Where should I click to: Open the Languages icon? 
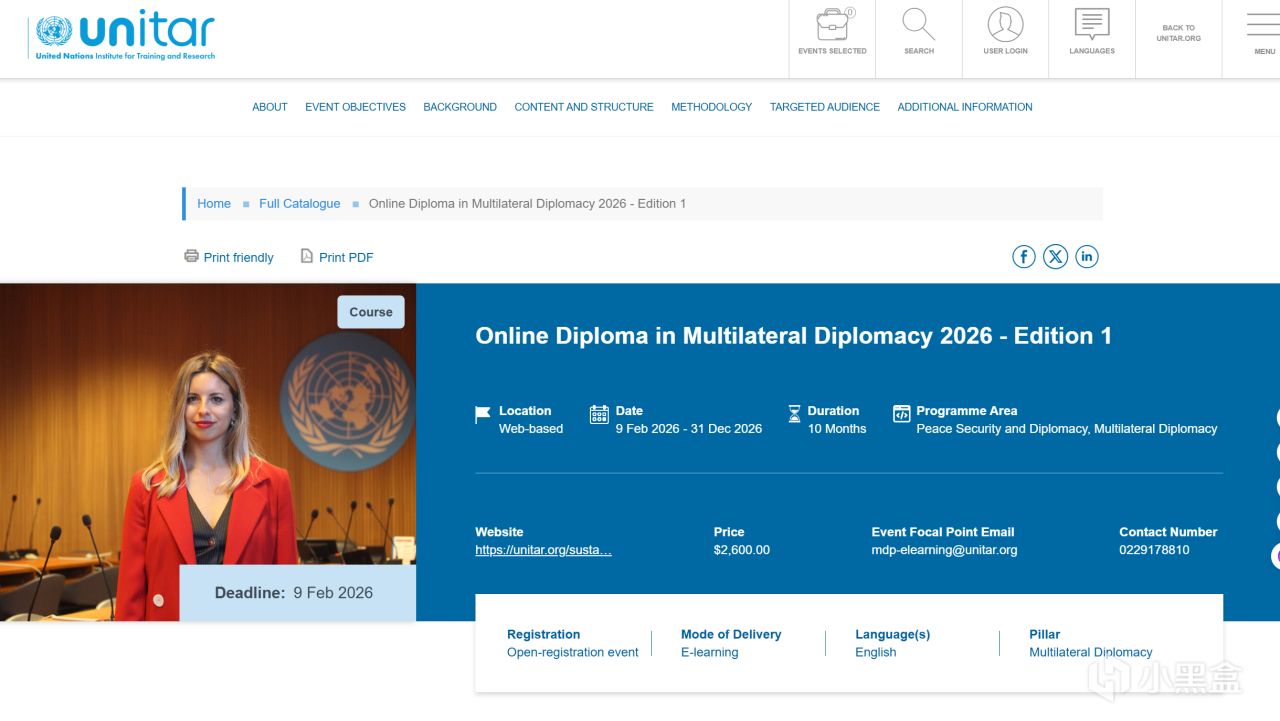pos(1092,25)
